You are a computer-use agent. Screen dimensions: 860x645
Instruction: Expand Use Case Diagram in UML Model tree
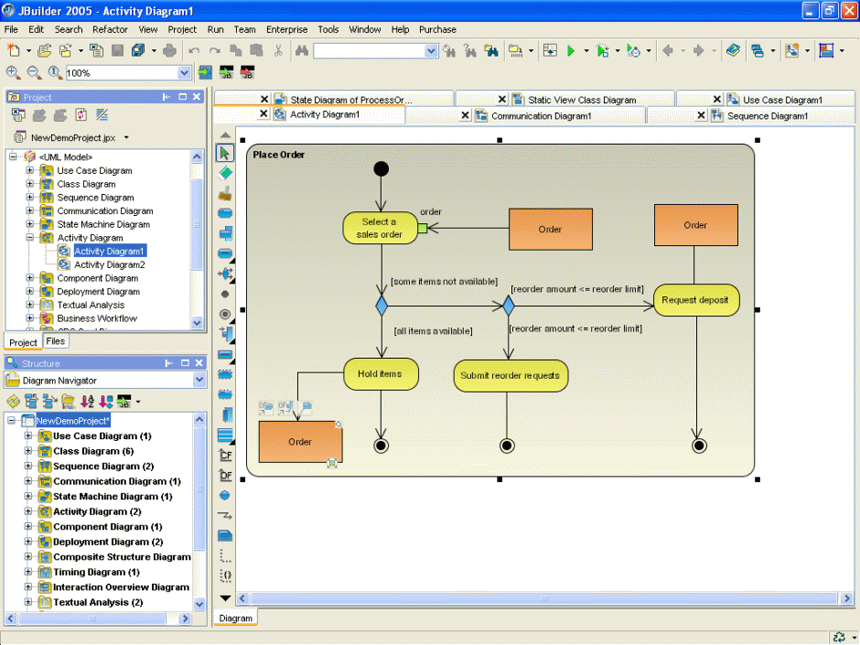pos(30,171)
